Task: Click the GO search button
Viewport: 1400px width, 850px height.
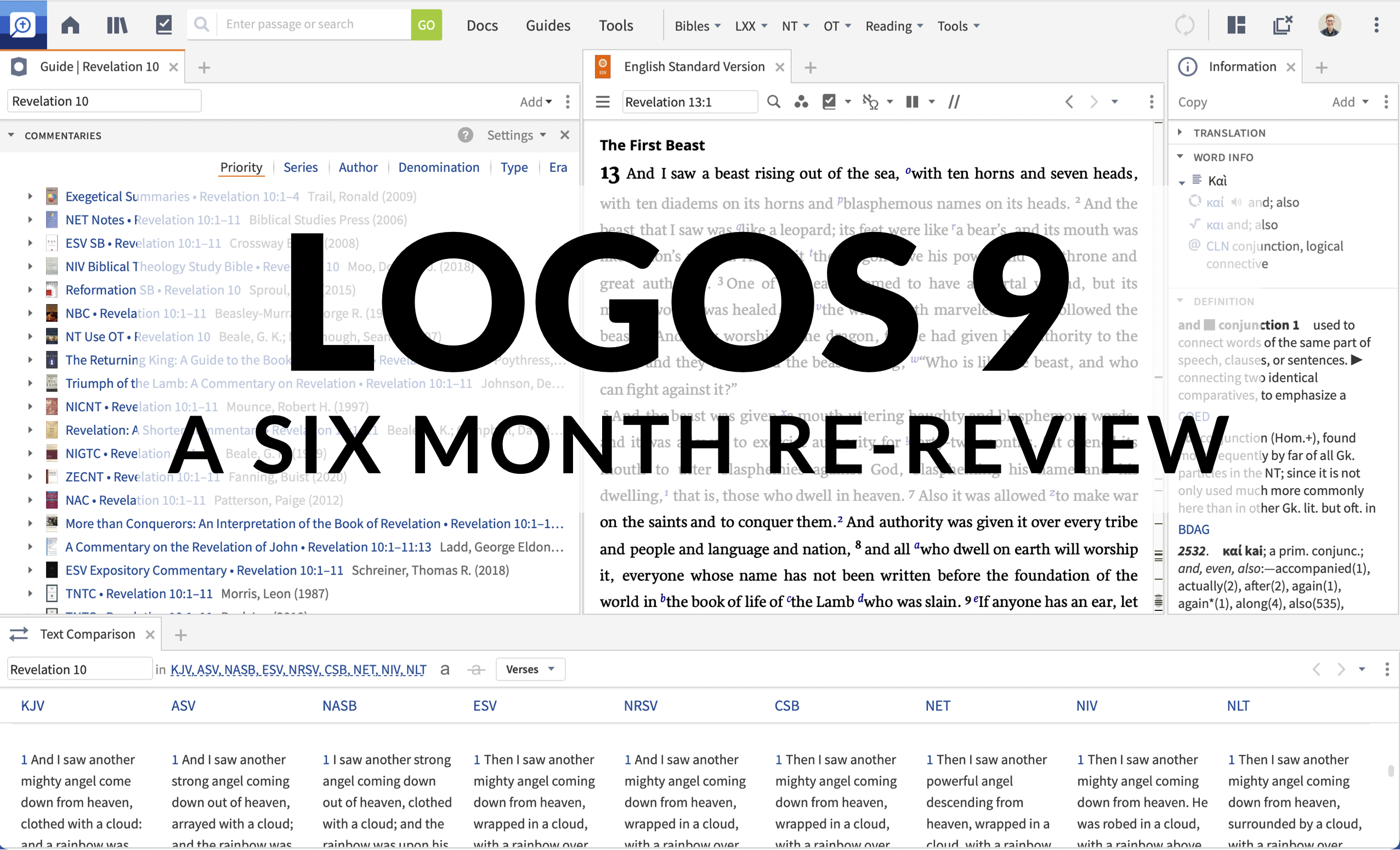Action: tap(426, 25)
